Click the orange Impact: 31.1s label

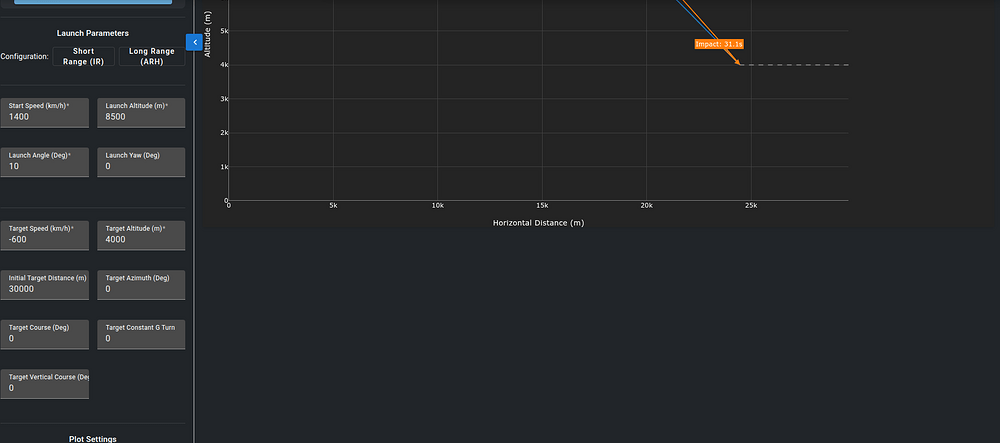pyautogui.click(x=720, y=44)
